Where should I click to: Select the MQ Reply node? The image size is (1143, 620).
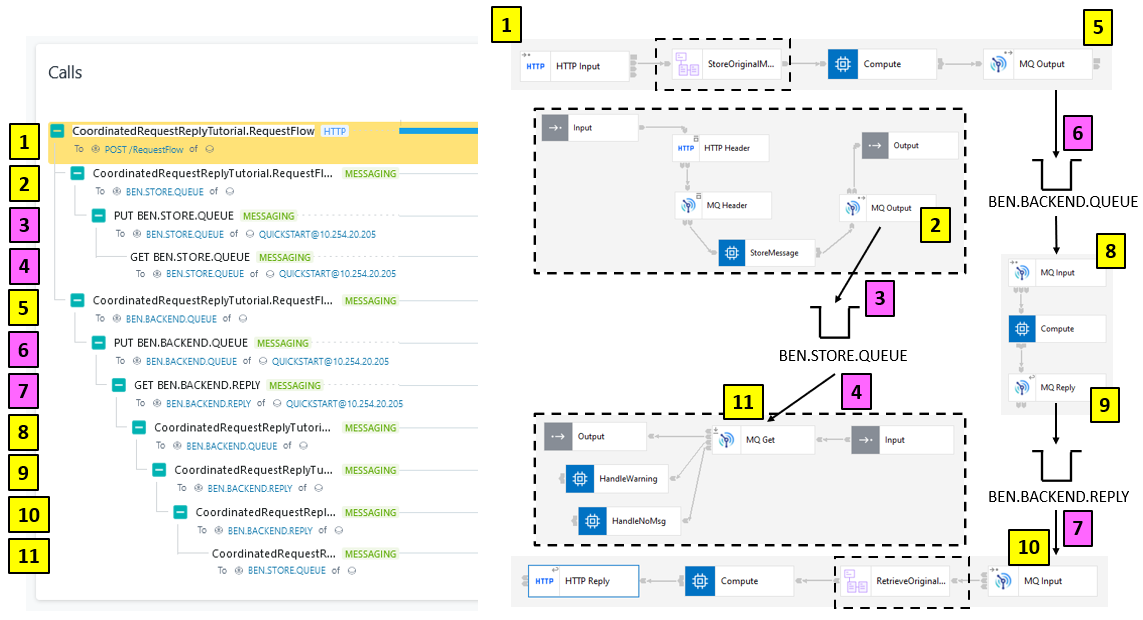click(x=1057, y=387)
